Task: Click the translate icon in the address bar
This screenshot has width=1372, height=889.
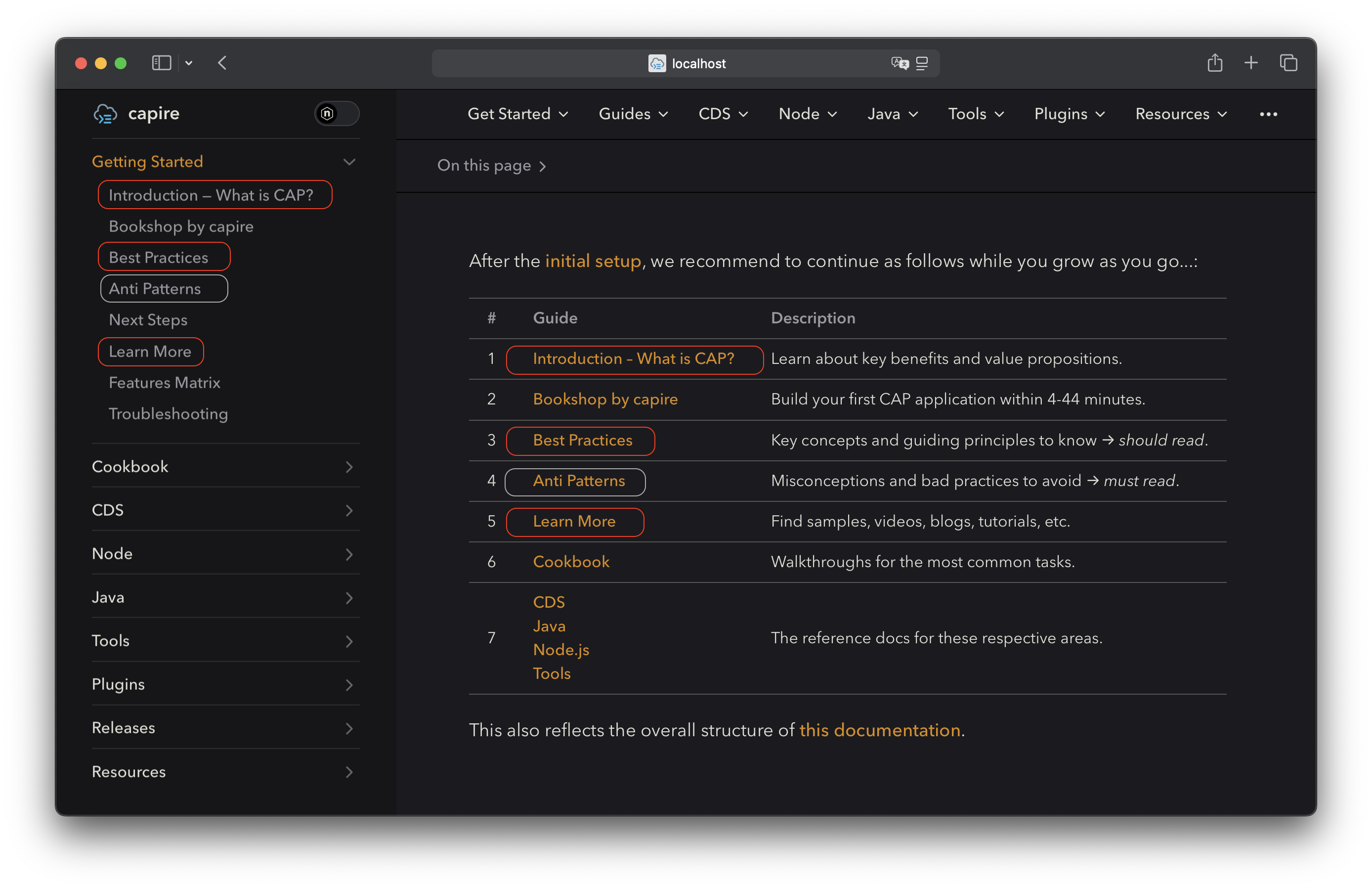Action: point(900,63)
